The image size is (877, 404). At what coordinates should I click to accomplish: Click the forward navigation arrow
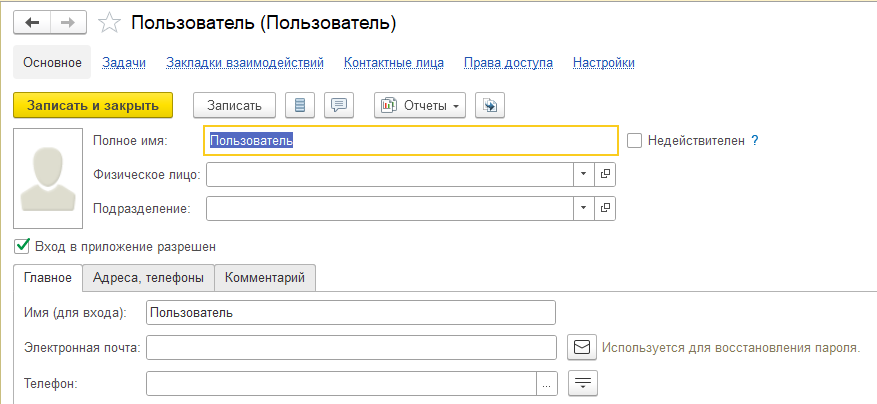click(68, 22)
